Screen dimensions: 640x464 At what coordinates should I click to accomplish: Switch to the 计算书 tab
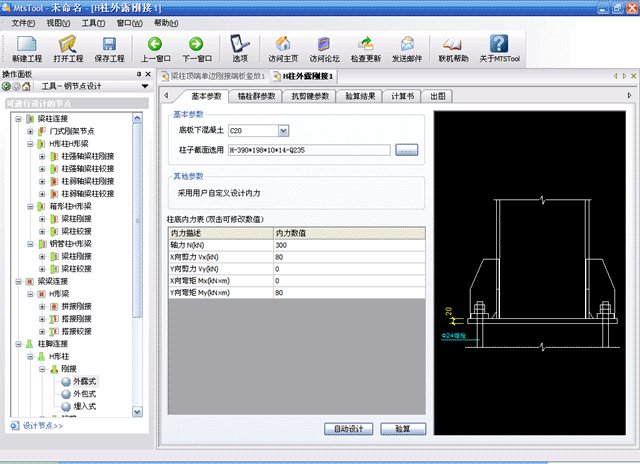(x=402, y=96)
